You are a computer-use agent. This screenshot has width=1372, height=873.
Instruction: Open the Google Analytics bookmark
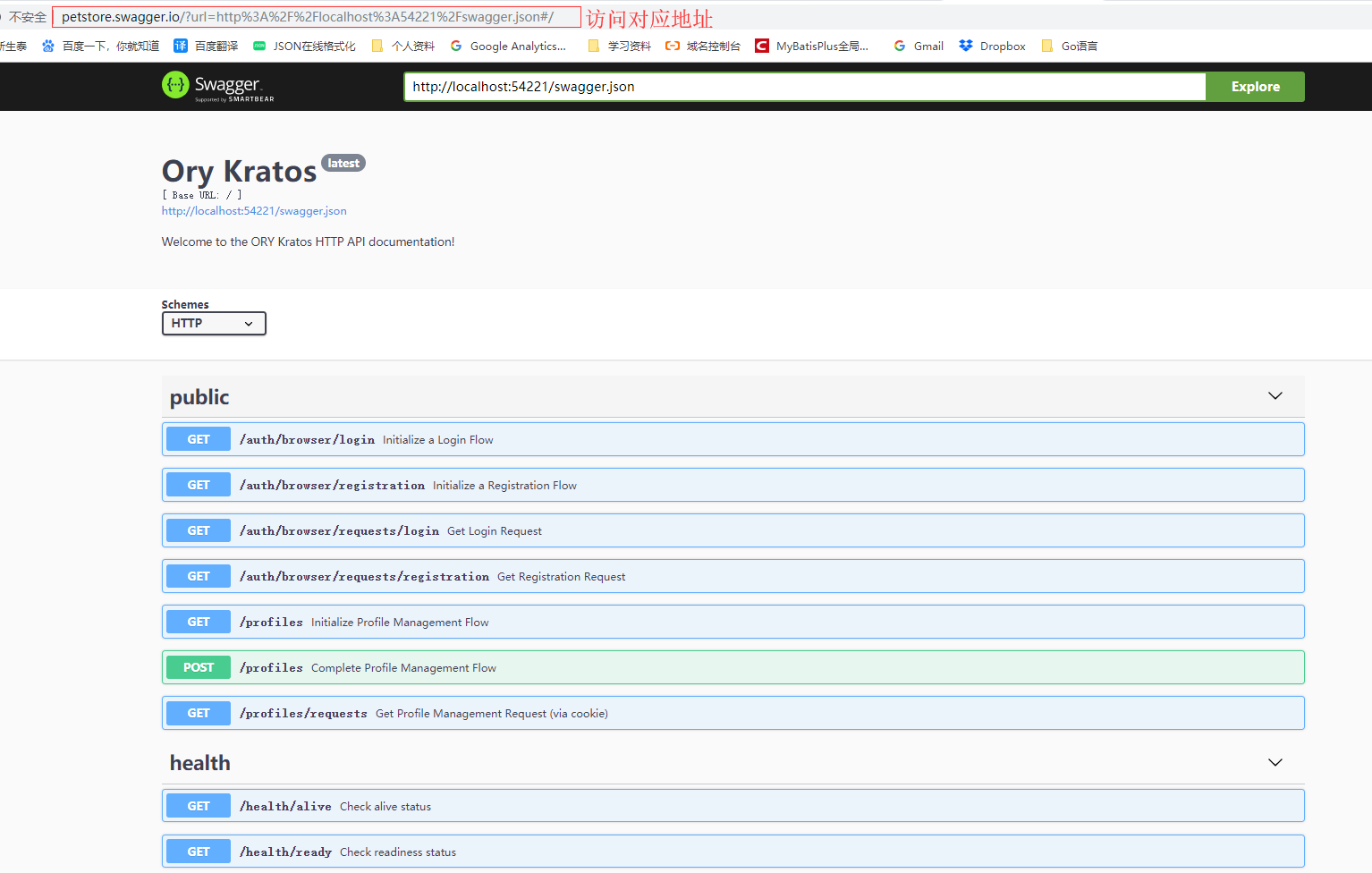pyautogui.click(x=508, y=46)
